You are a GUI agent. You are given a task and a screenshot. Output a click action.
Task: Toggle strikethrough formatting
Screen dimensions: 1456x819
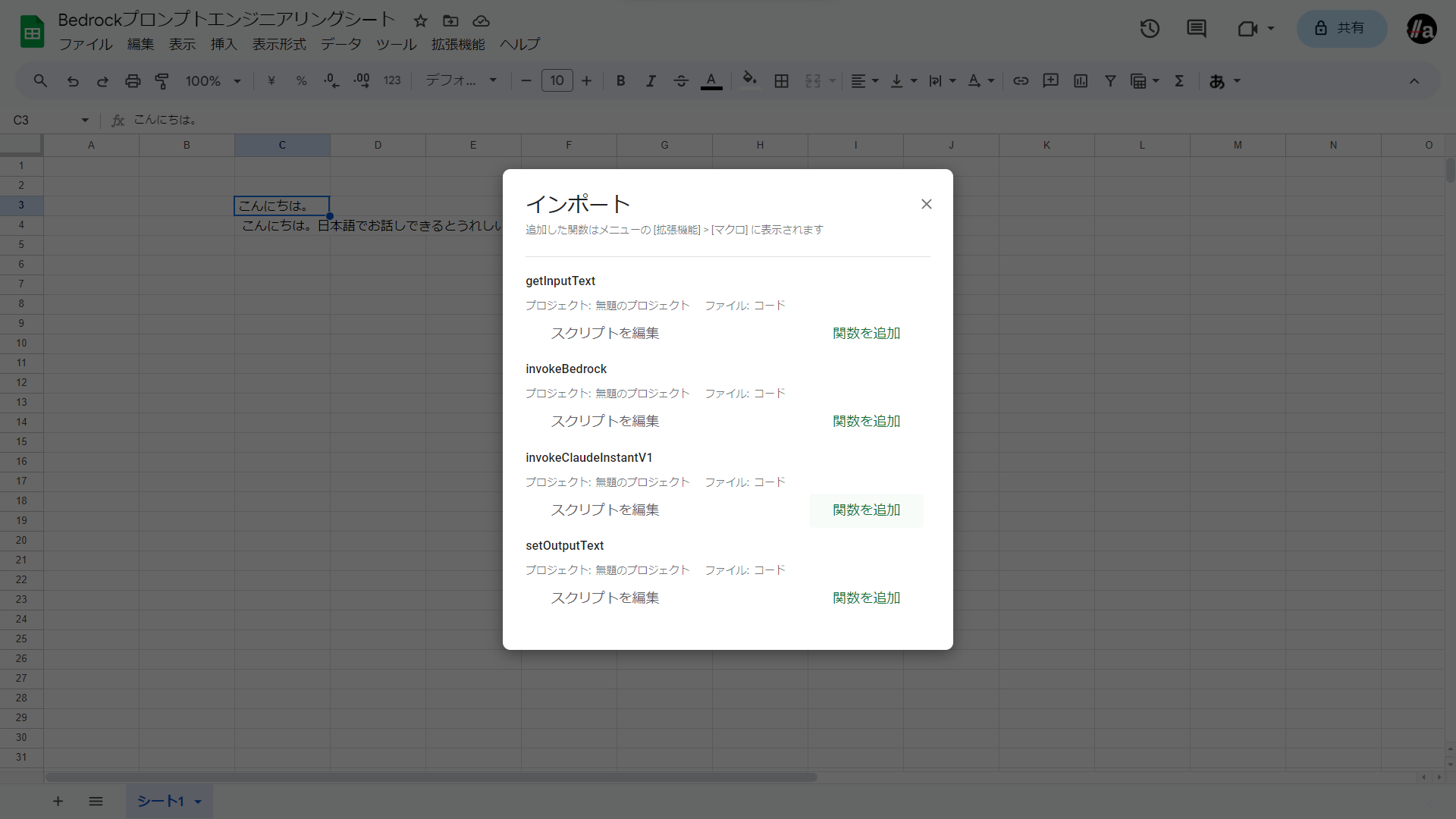pyautogui.click(x=680, y=81)
